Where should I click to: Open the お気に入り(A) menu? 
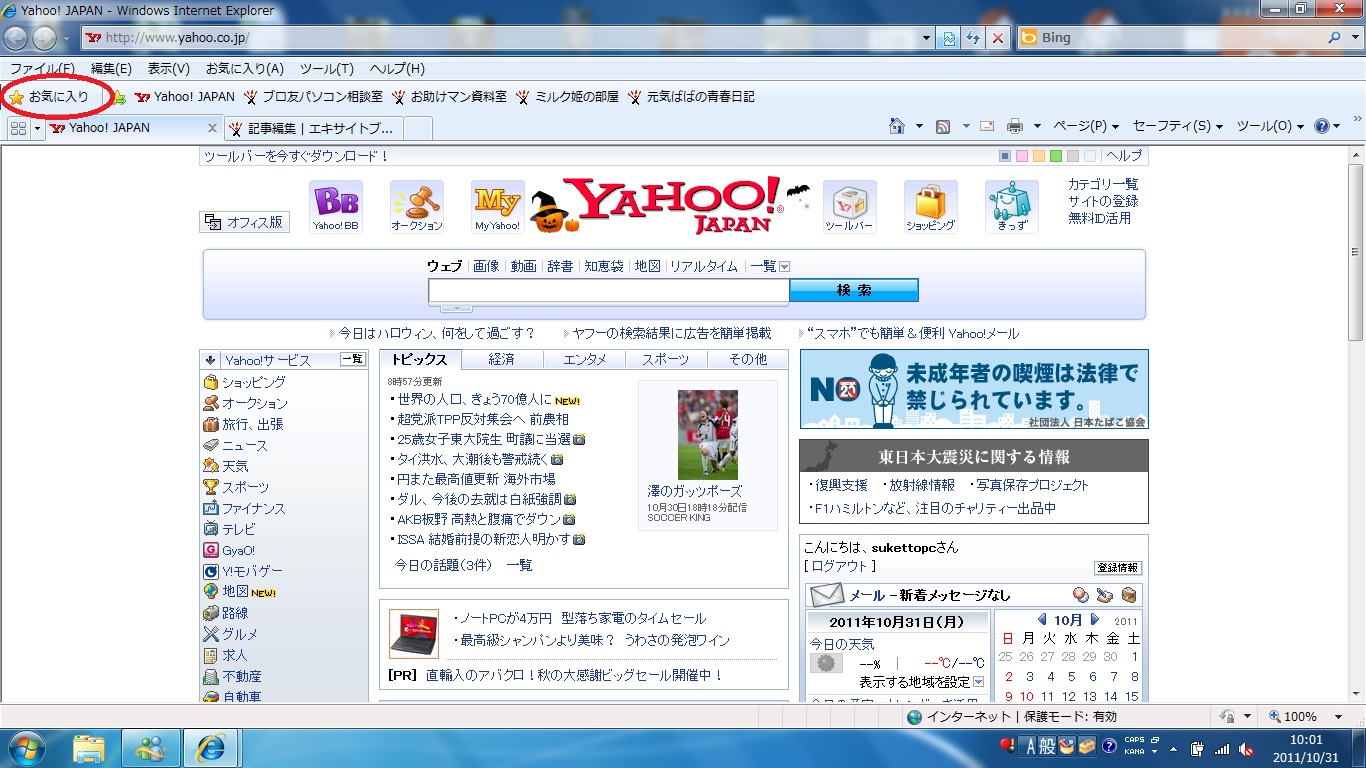coord(245,69)
